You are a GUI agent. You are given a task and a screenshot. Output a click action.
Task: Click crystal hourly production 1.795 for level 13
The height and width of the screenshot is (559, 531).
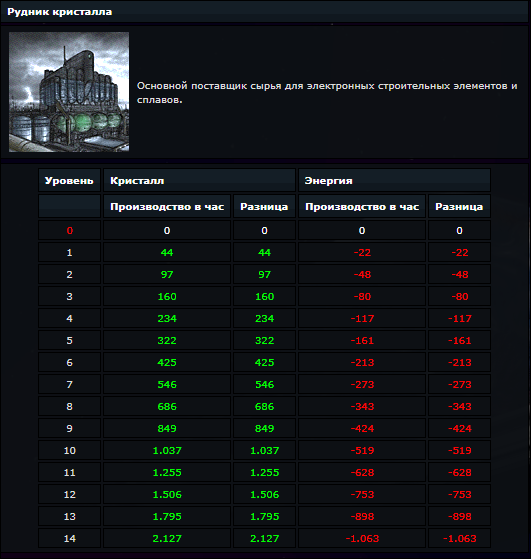(167, 517)
